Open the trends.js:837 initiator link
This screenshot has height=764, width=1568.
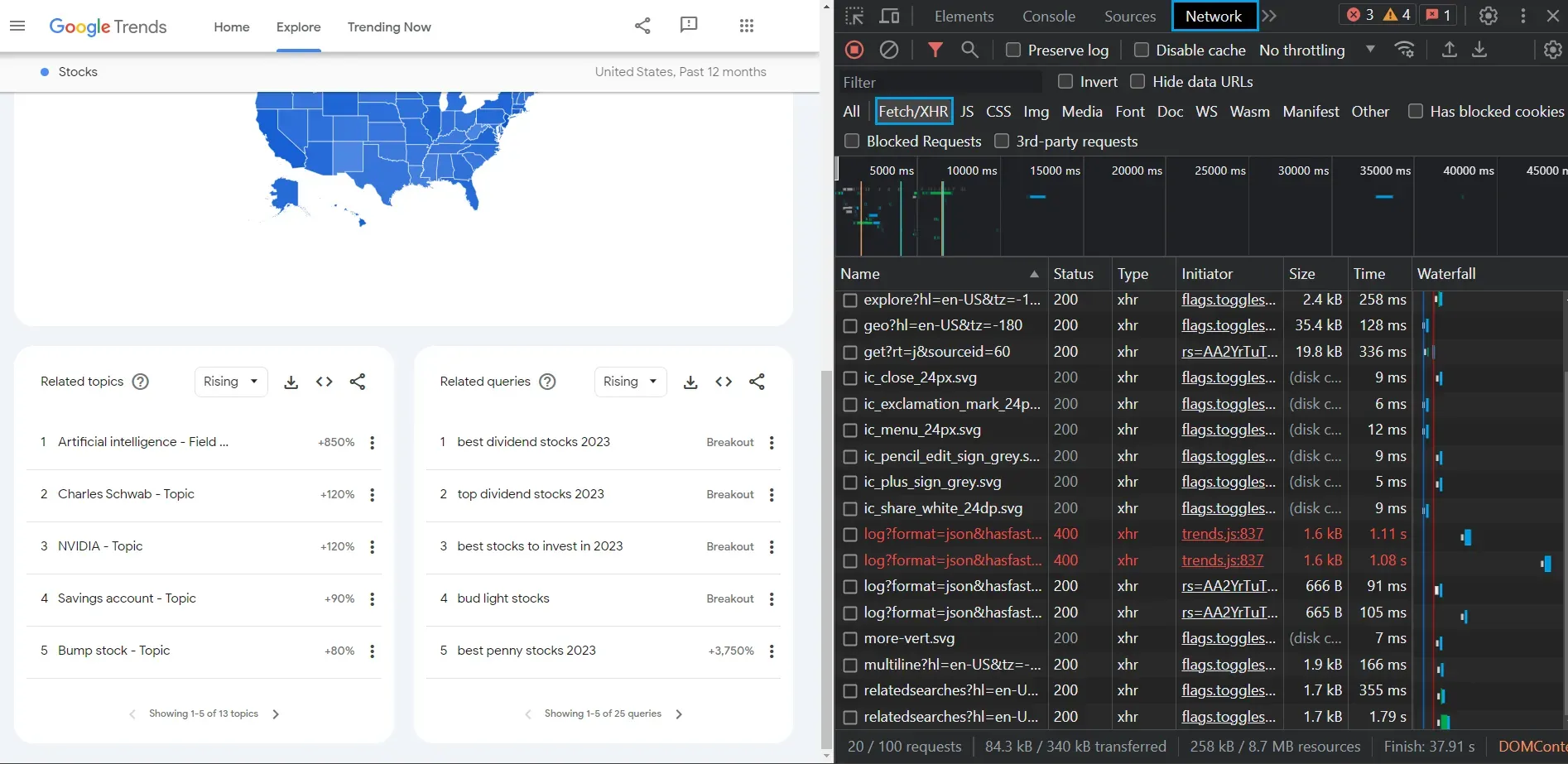[x=1221, y=535]
